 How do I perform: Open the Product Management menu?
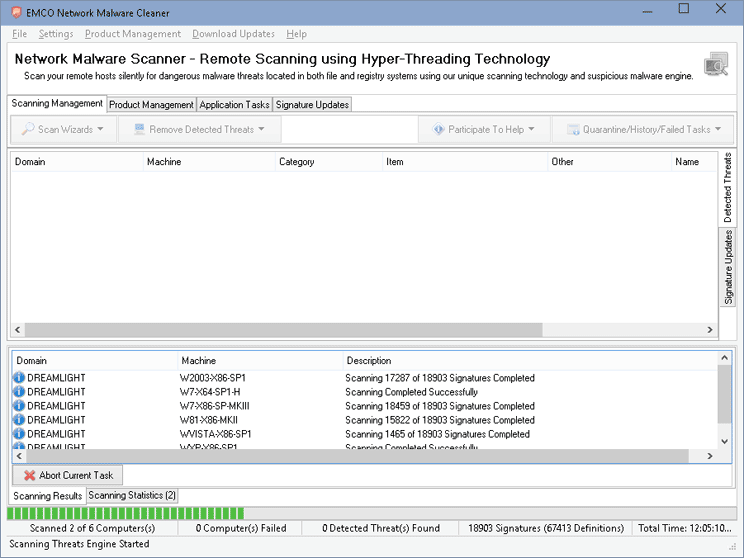point(133,34)
